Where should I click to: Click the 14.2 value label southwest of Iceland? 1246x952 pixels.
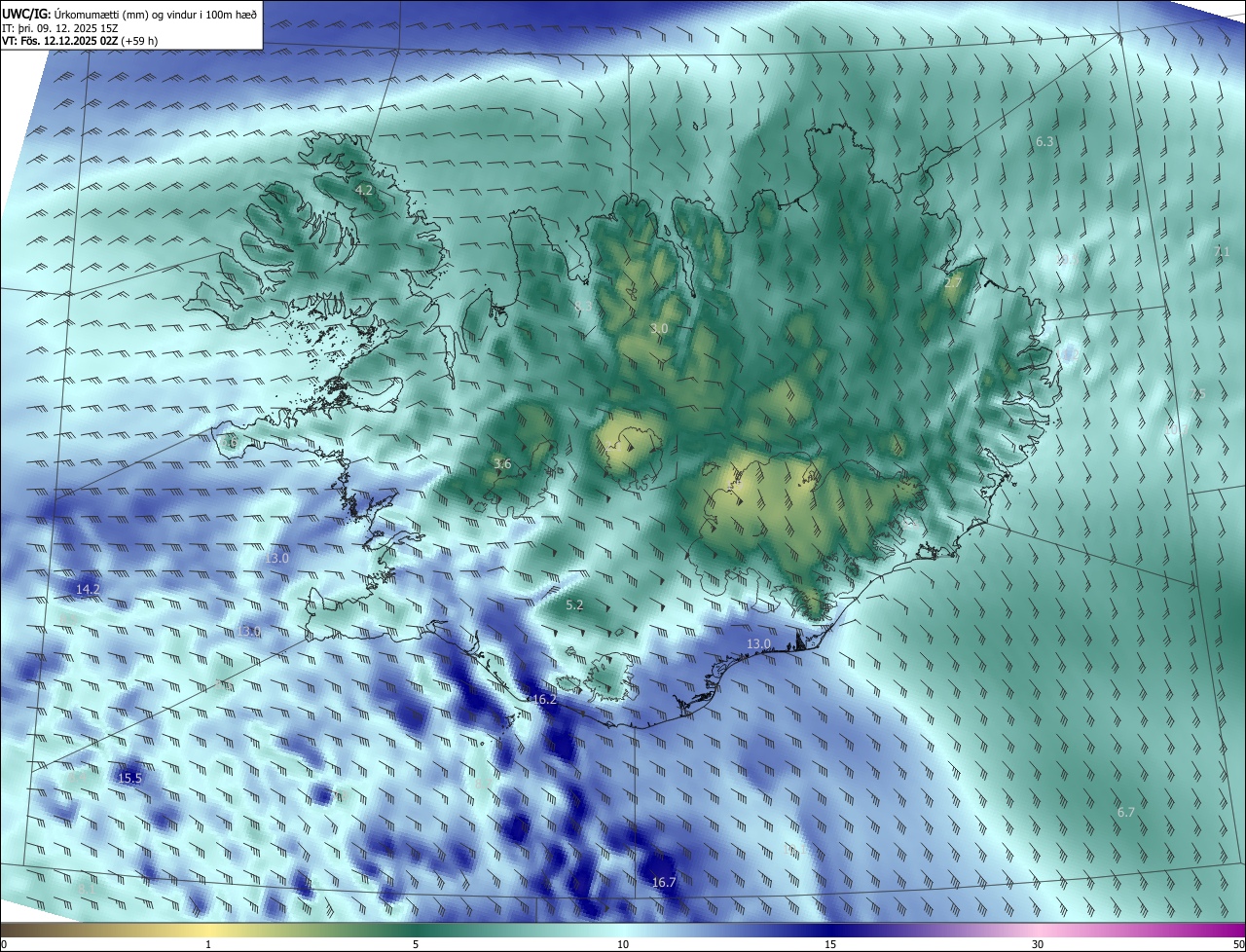point(88,590)
